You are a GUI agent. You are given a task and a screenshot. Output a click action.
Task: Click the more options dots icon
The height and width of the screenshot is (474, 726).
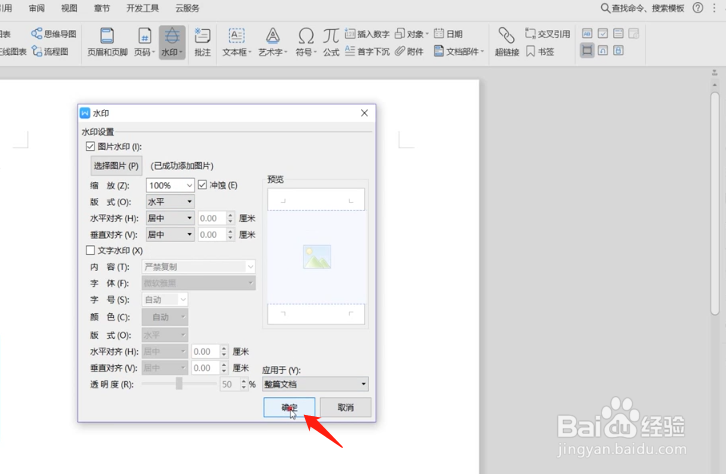pyautogui.click(x=714, y=8)
